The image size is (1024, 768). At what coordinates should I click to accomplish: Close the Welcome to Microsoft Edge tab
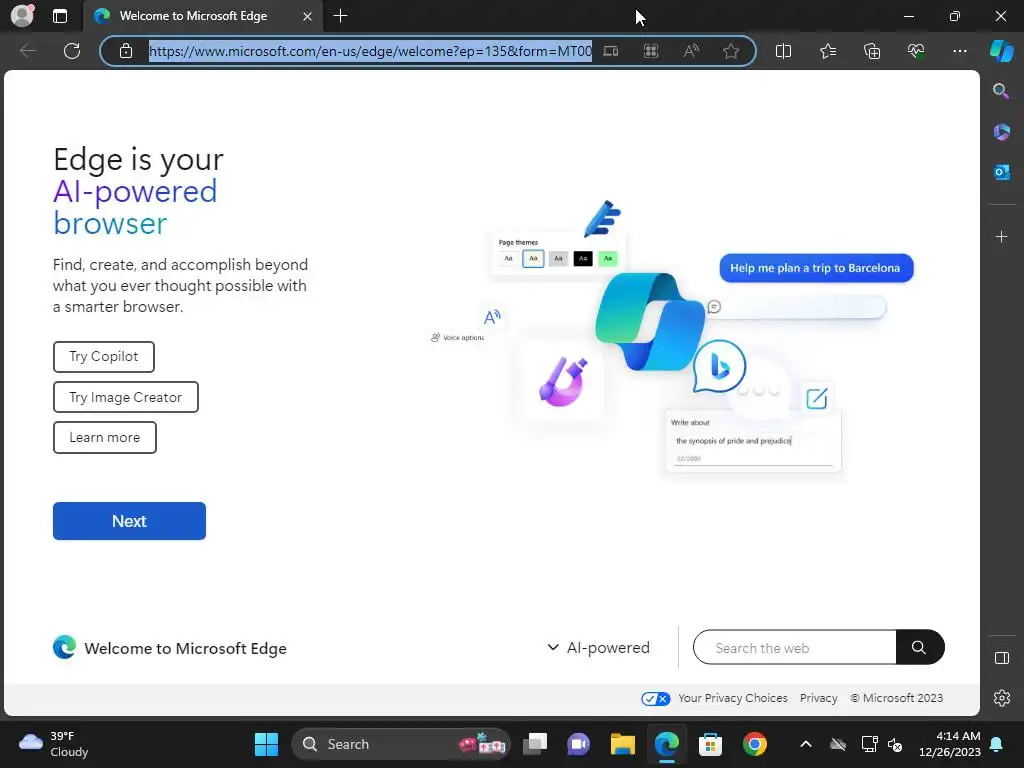point(307,16)
